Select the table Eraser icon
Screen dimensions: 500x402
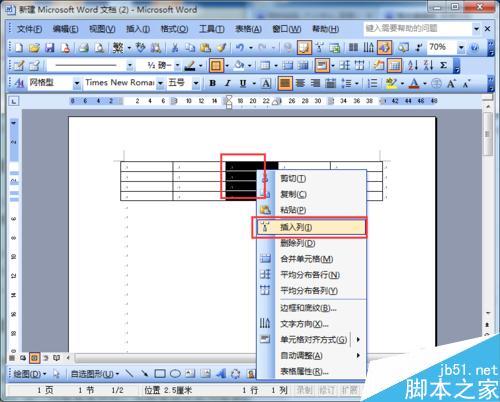pos(34,66)
